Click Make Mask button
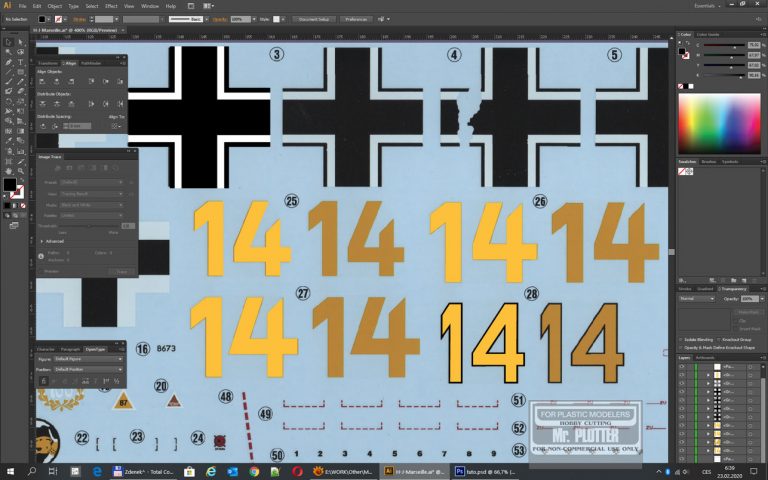The image size is (768, 480). [x=748, y=312]
